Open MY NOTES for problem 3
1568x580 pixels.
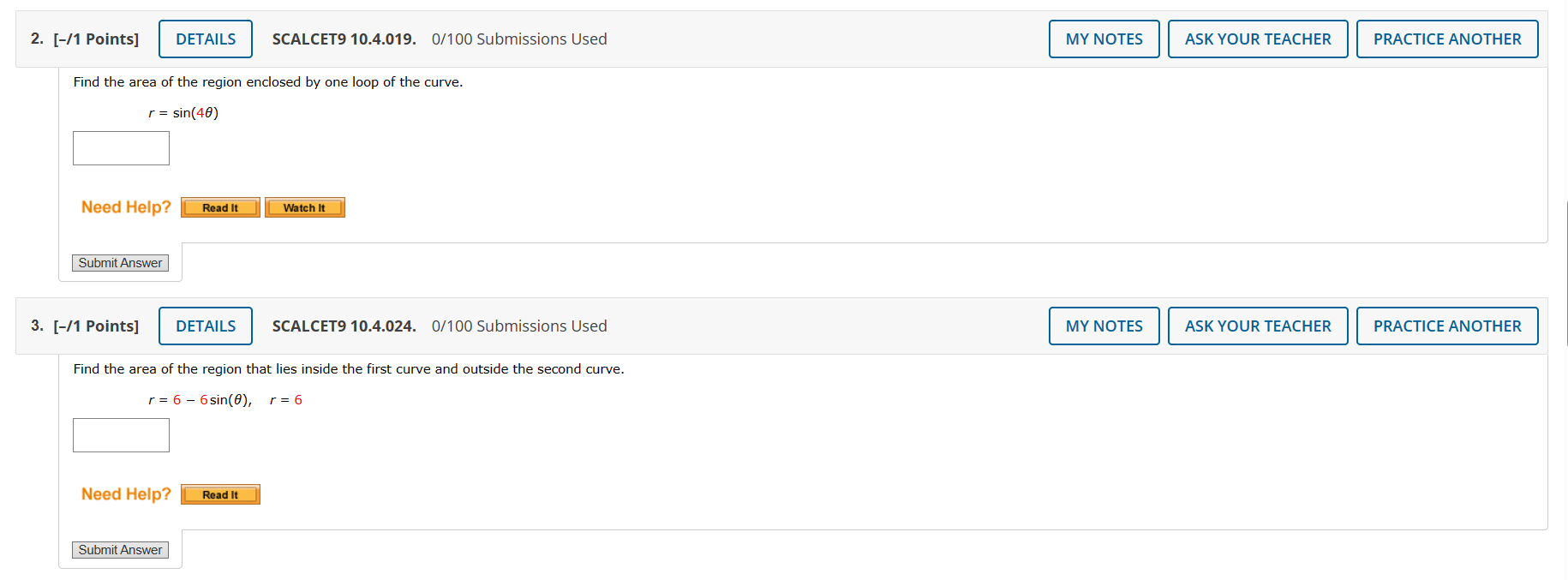pyautogui.click(x=1104, y=326)
